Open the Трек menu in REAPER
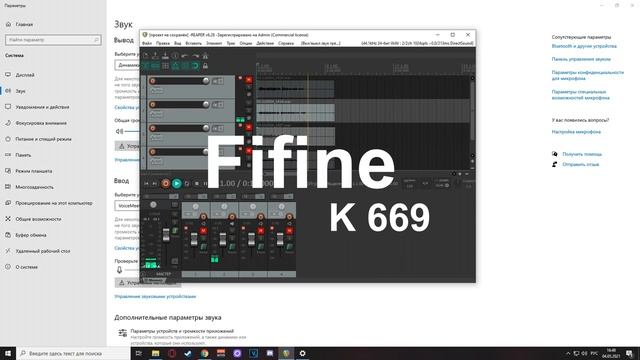 pos(231,43)
